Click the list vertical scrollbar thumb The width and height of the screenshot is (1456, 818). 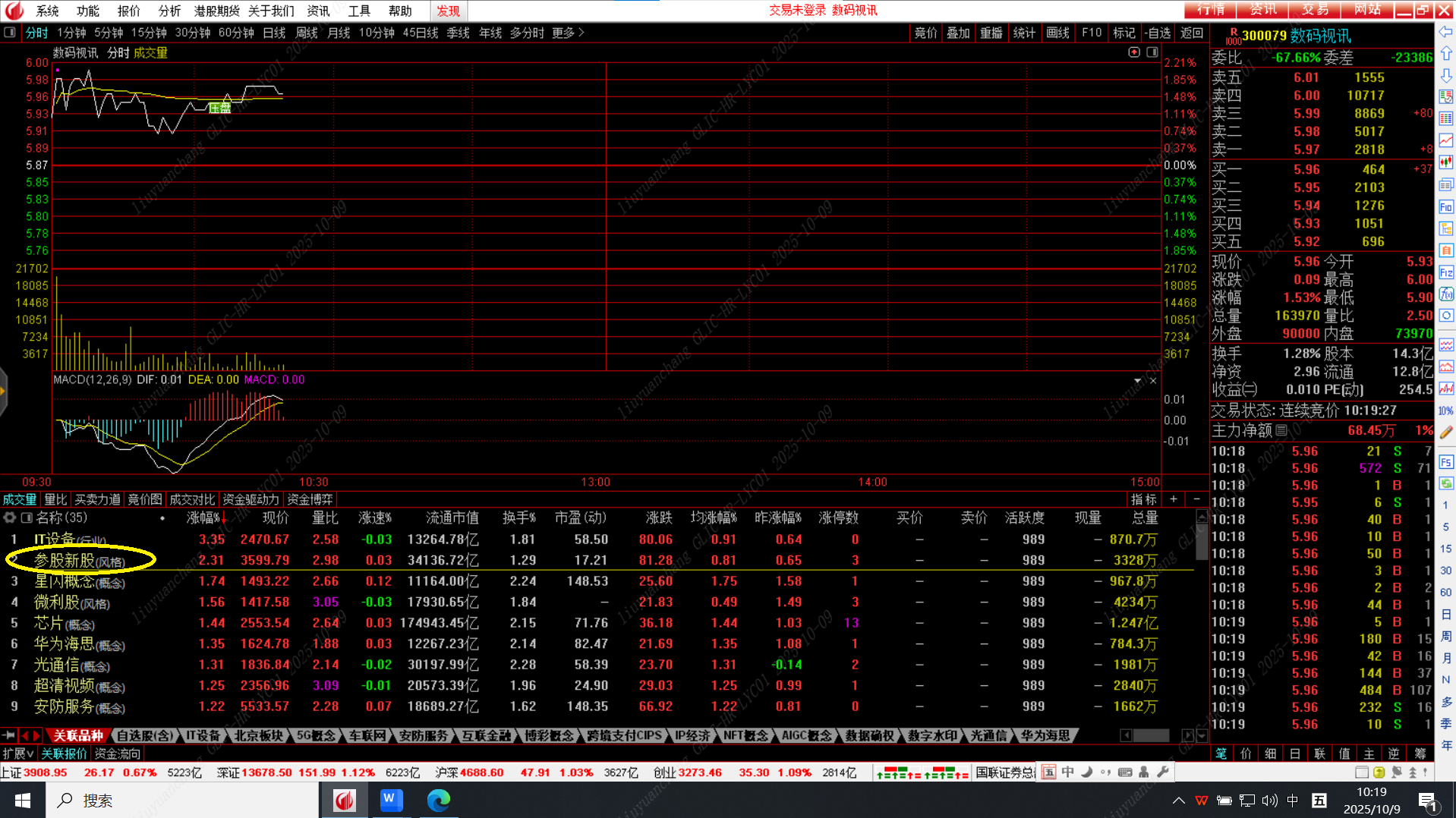click(1202, 543)
